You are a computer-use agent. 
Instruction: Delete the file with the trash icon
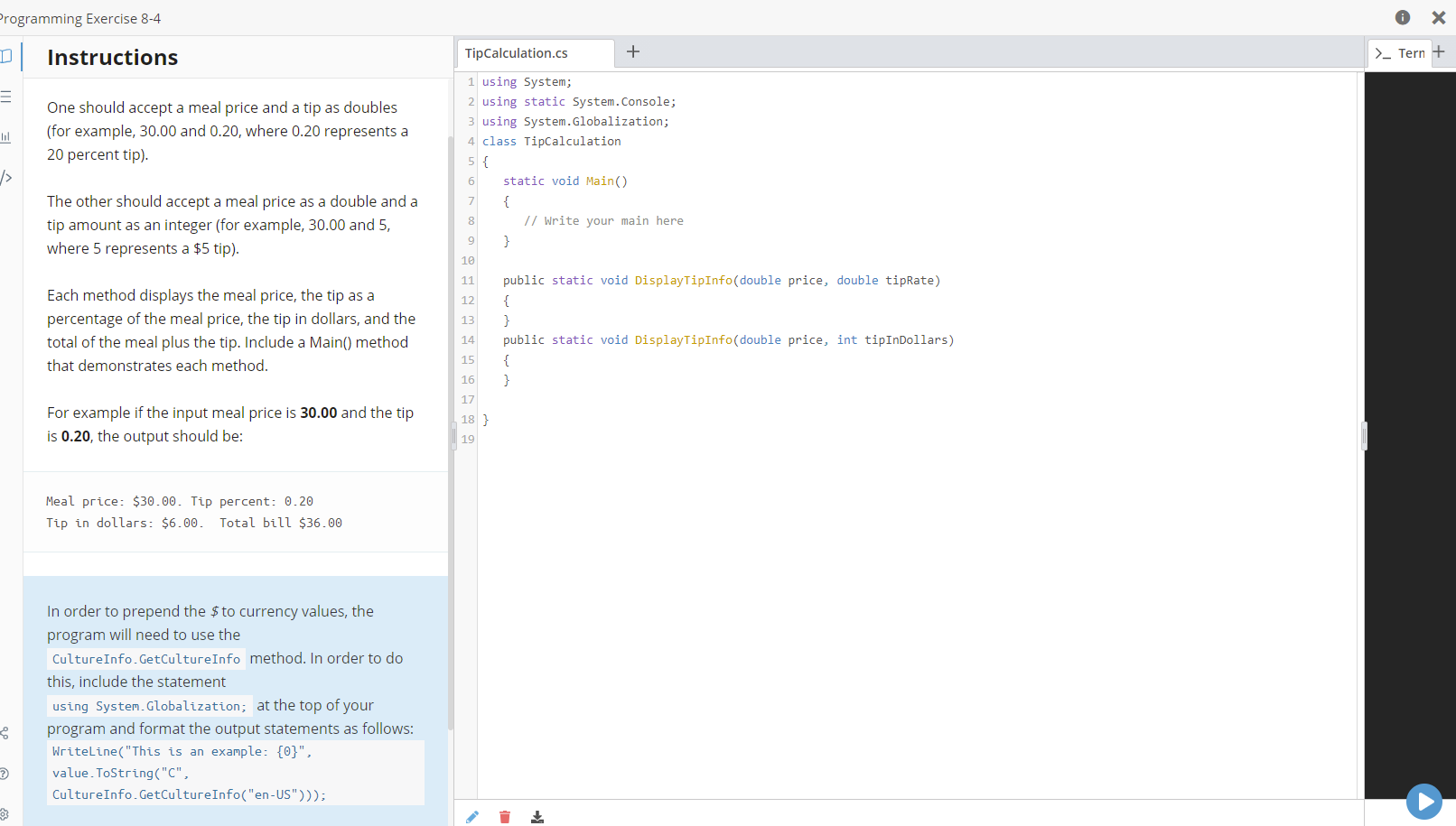point(505,816)
